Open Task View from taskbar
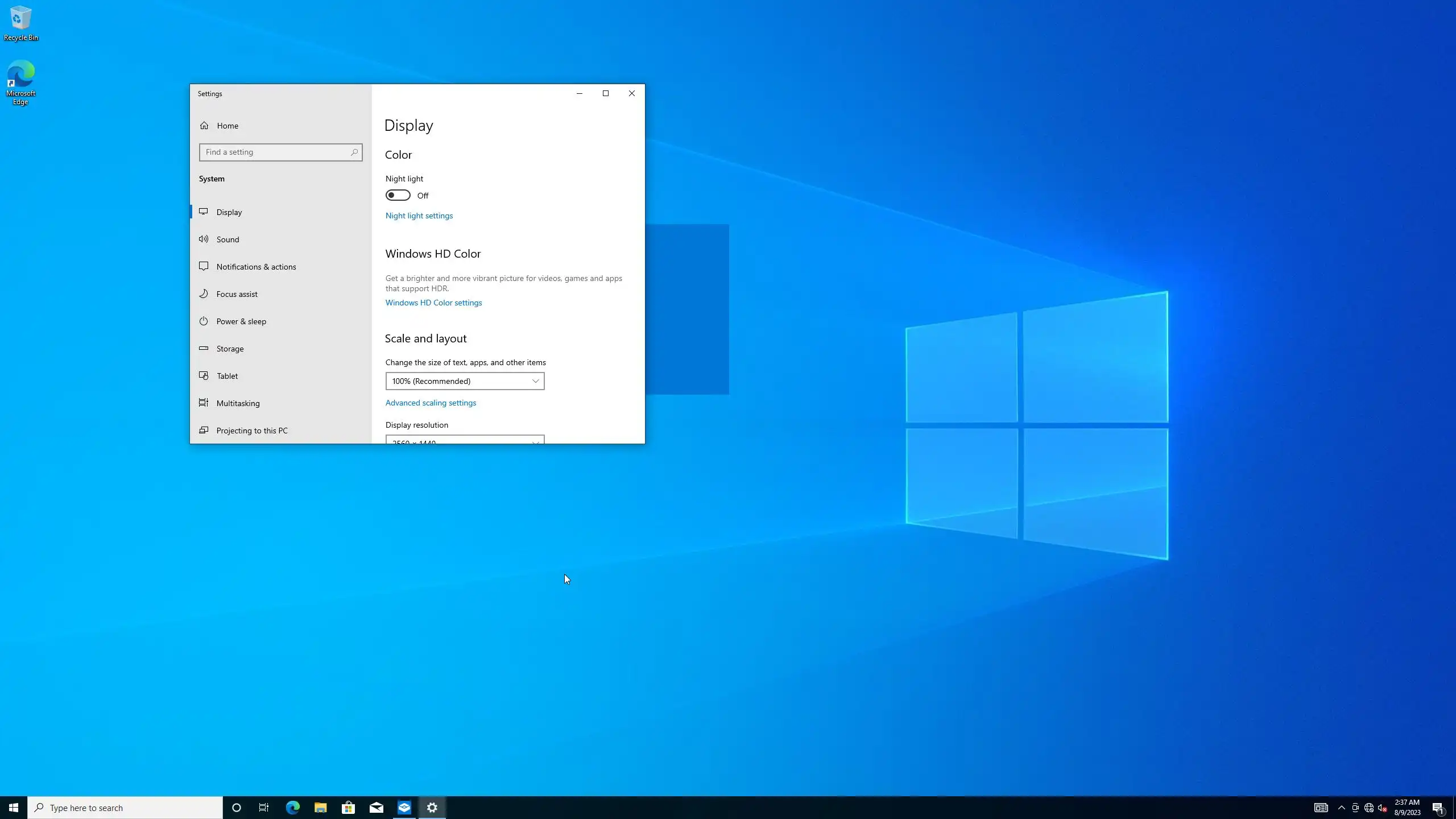The height and width of the screenshot is (819, 1456). [x=264, y=808]
